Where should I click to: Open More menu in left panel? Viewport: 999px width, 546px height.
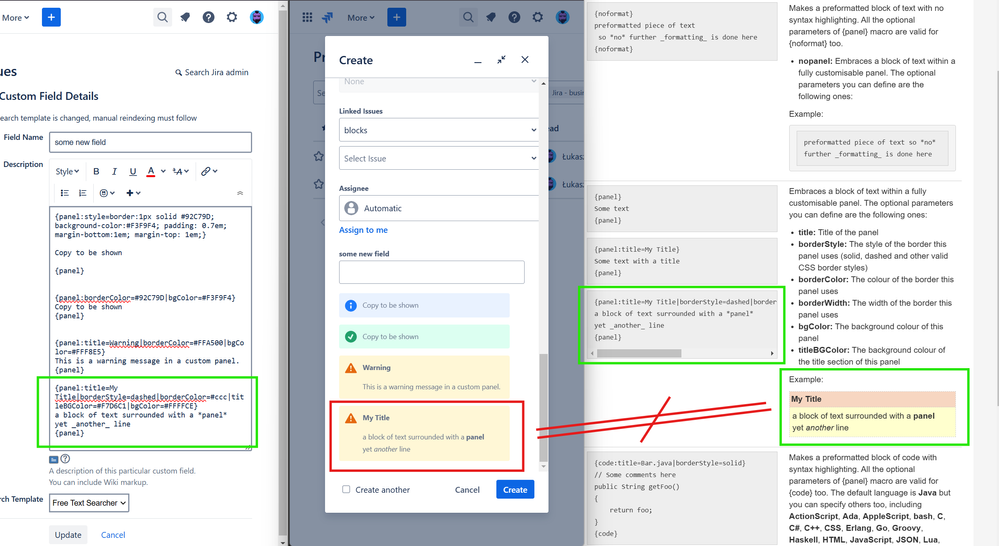pos(16,18)
